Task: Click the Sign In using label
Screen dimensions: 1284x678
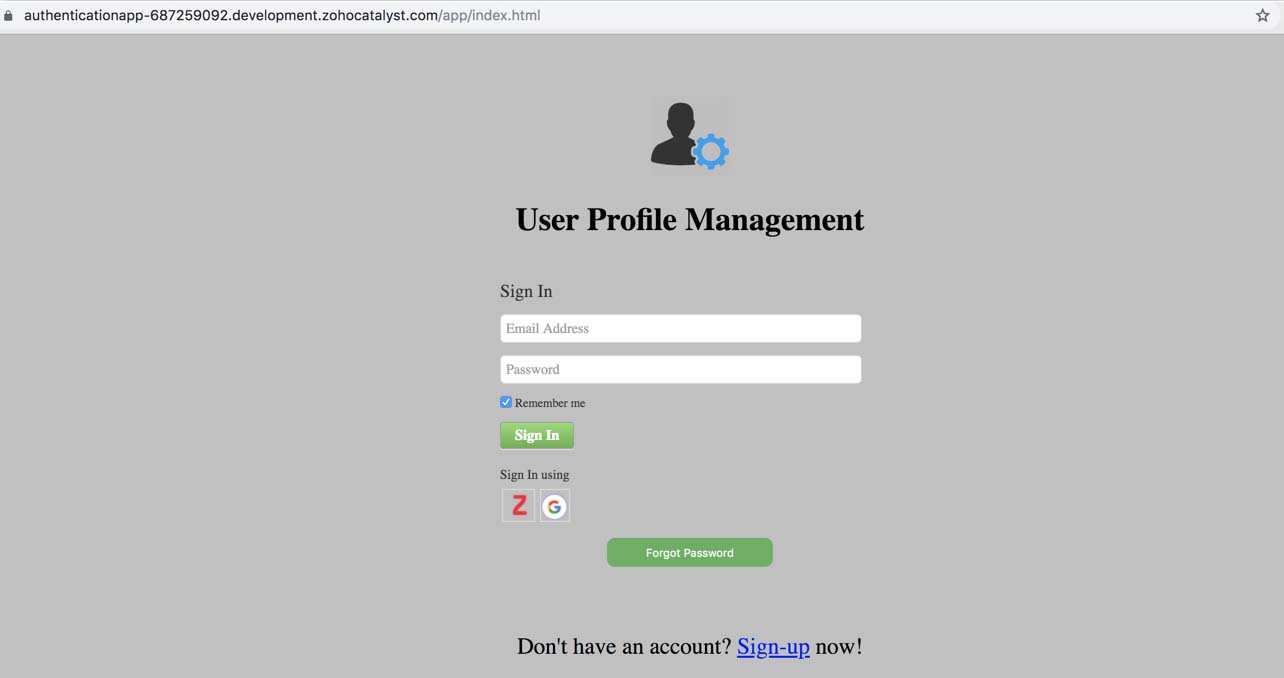Action: (534, 475)
